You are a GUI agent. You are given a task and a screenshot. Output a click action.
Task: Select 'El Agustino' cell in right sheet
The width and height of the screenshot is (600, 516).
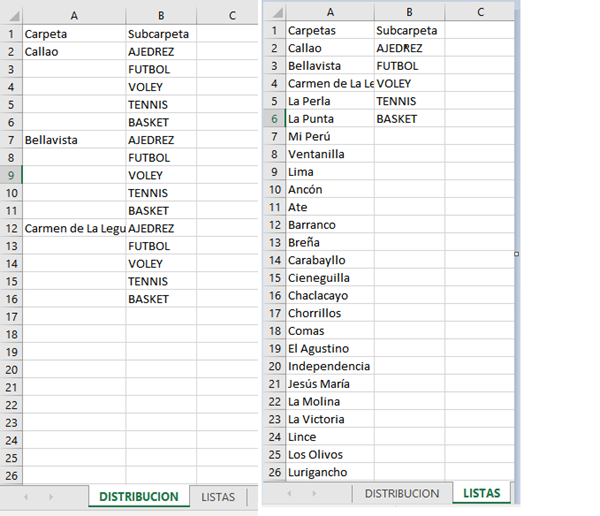[330, 348]
